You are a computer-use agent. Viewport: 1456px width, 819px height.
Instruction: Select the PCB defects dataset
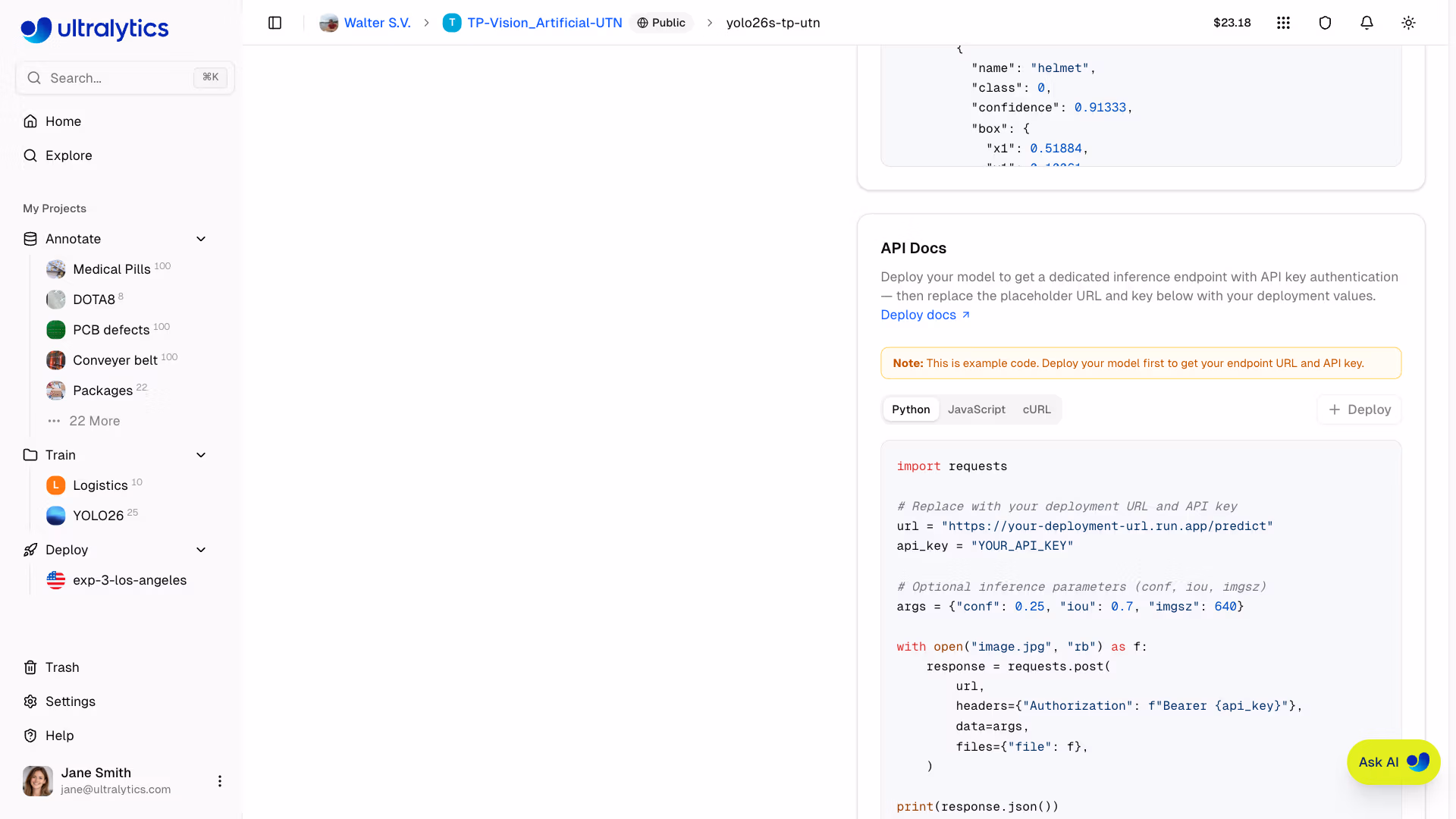[111, 330]
